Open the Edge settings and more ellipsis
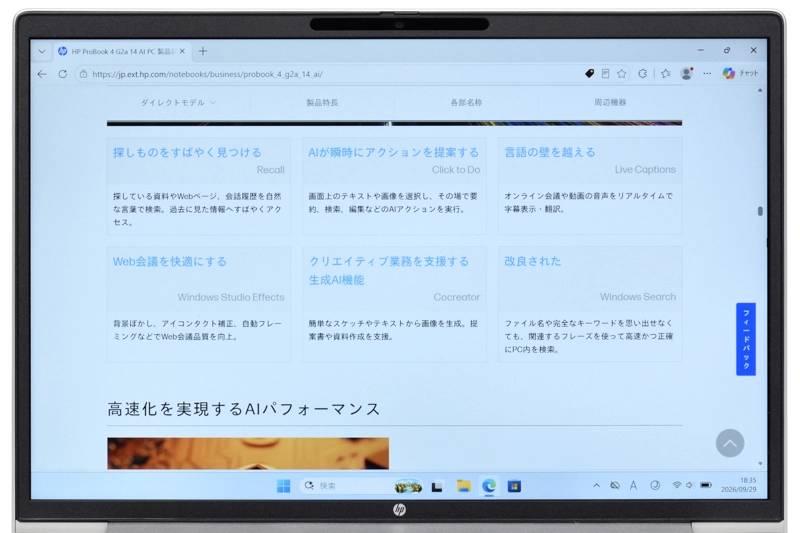Viewport: 800px width, 533px height. coord(707,74)
